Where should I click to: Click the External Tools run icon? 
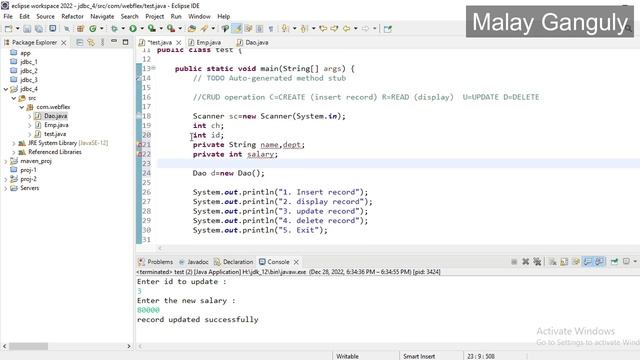pyautogui.click(x=171, y=29)
